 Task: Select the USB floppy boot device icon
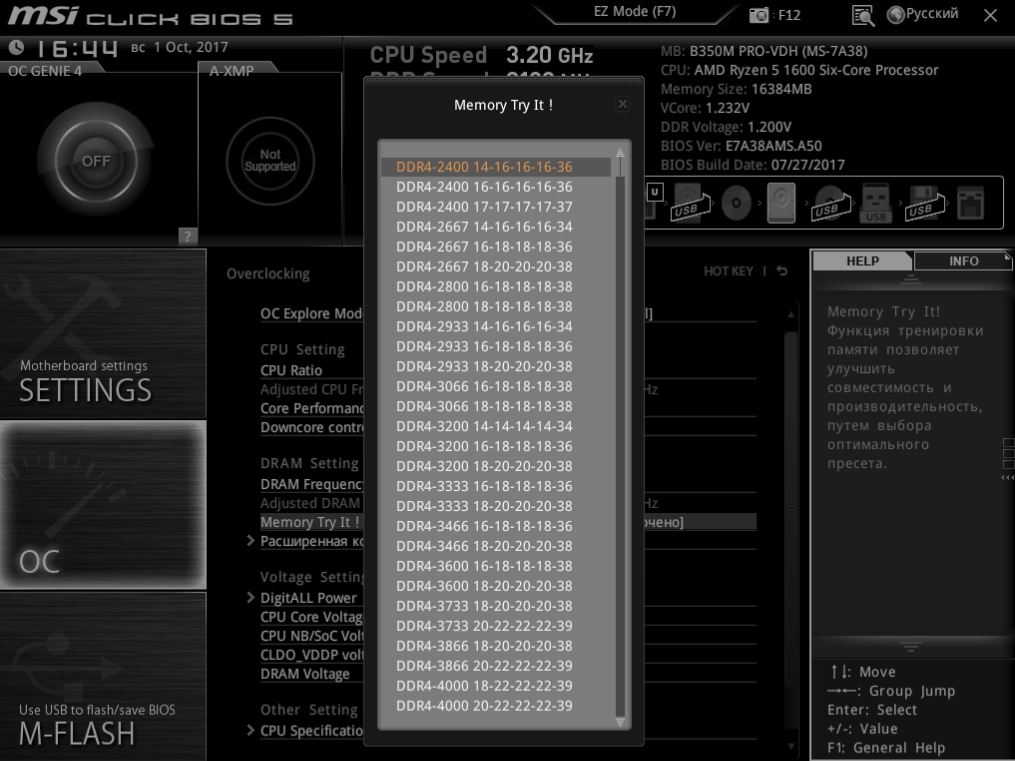pyautogui.click(x=924, y=203)
